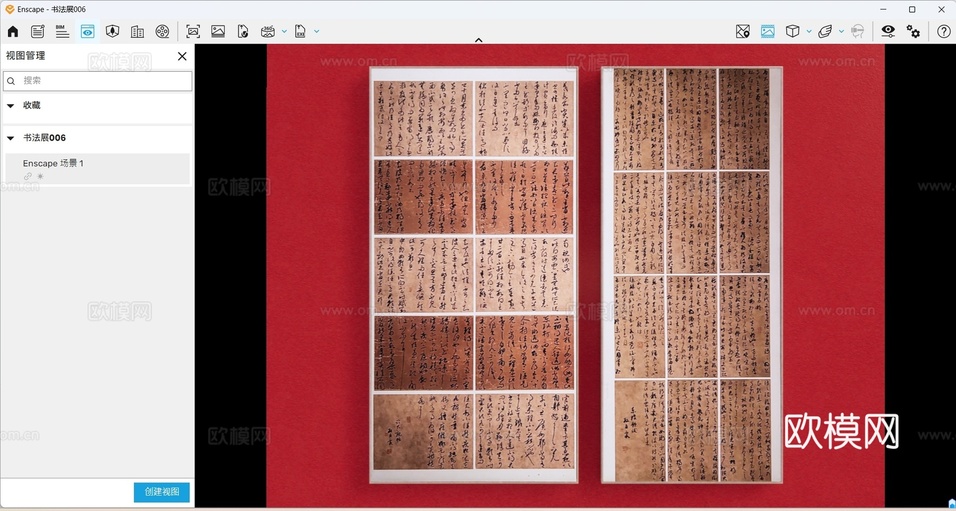Click the VR headset icon
The width and height of the screenshot is (956, 511).
858,32
